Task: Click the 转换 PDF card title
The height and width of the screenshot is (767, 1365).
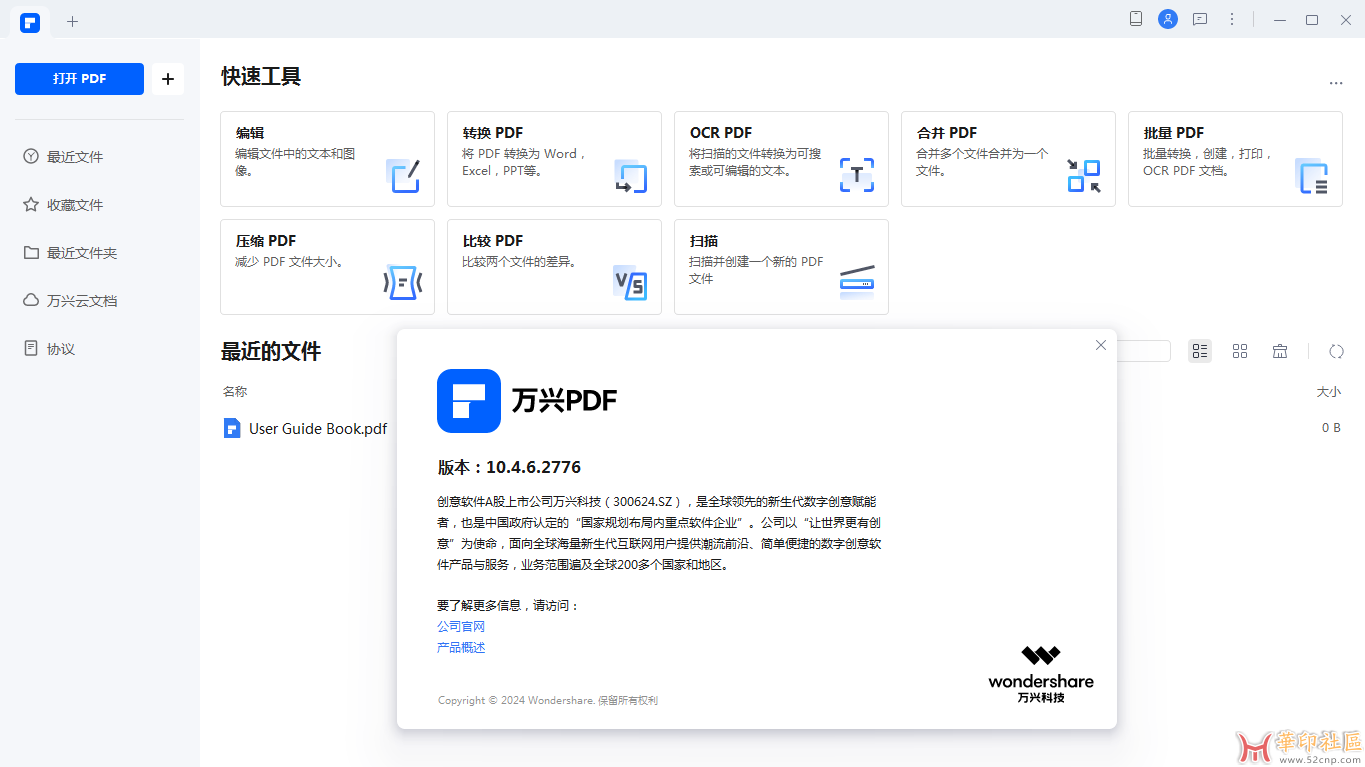Action: [493, 133]
